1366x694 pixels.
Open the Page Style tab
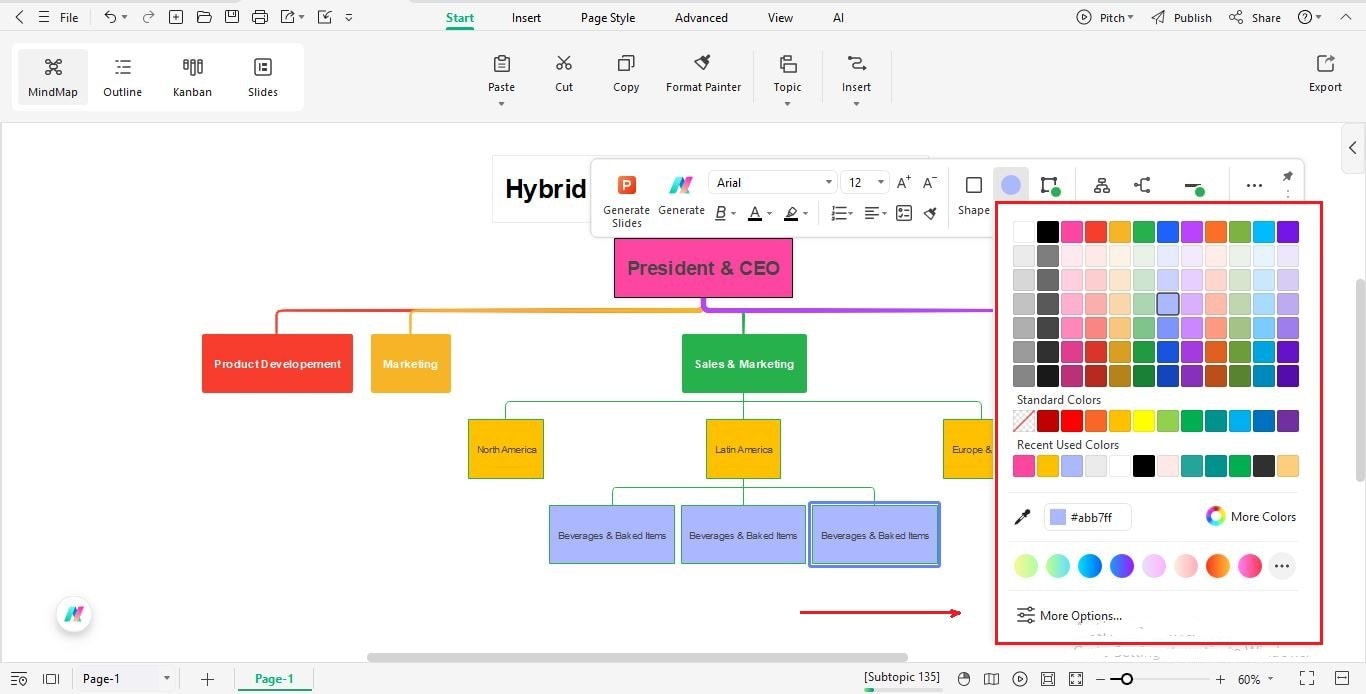(x=608, y=18)
